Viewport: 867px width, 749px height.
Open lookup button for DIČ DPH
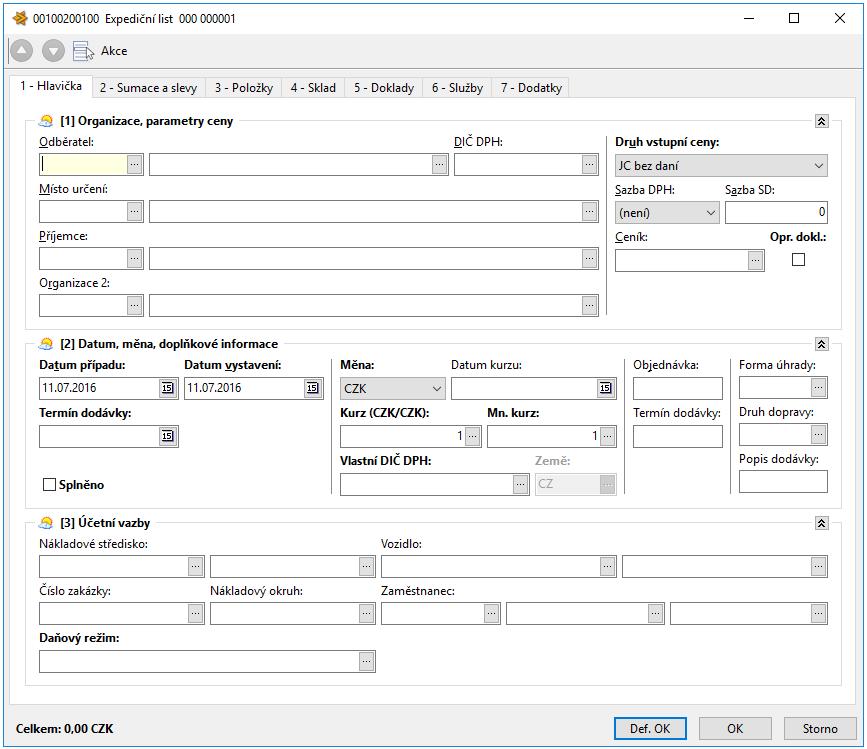[589, 164]
